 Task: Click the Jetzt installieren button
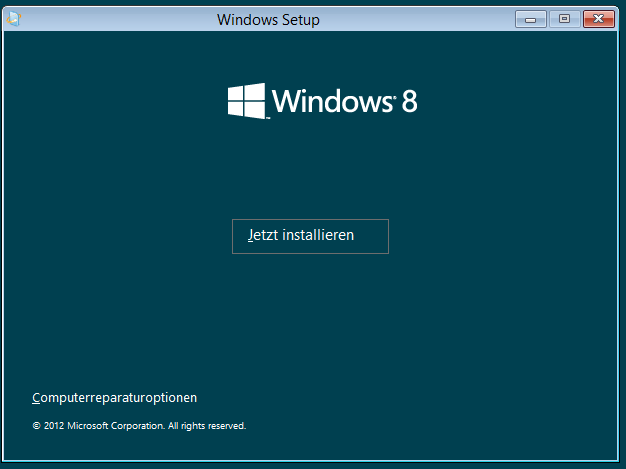tap(310, 236)
